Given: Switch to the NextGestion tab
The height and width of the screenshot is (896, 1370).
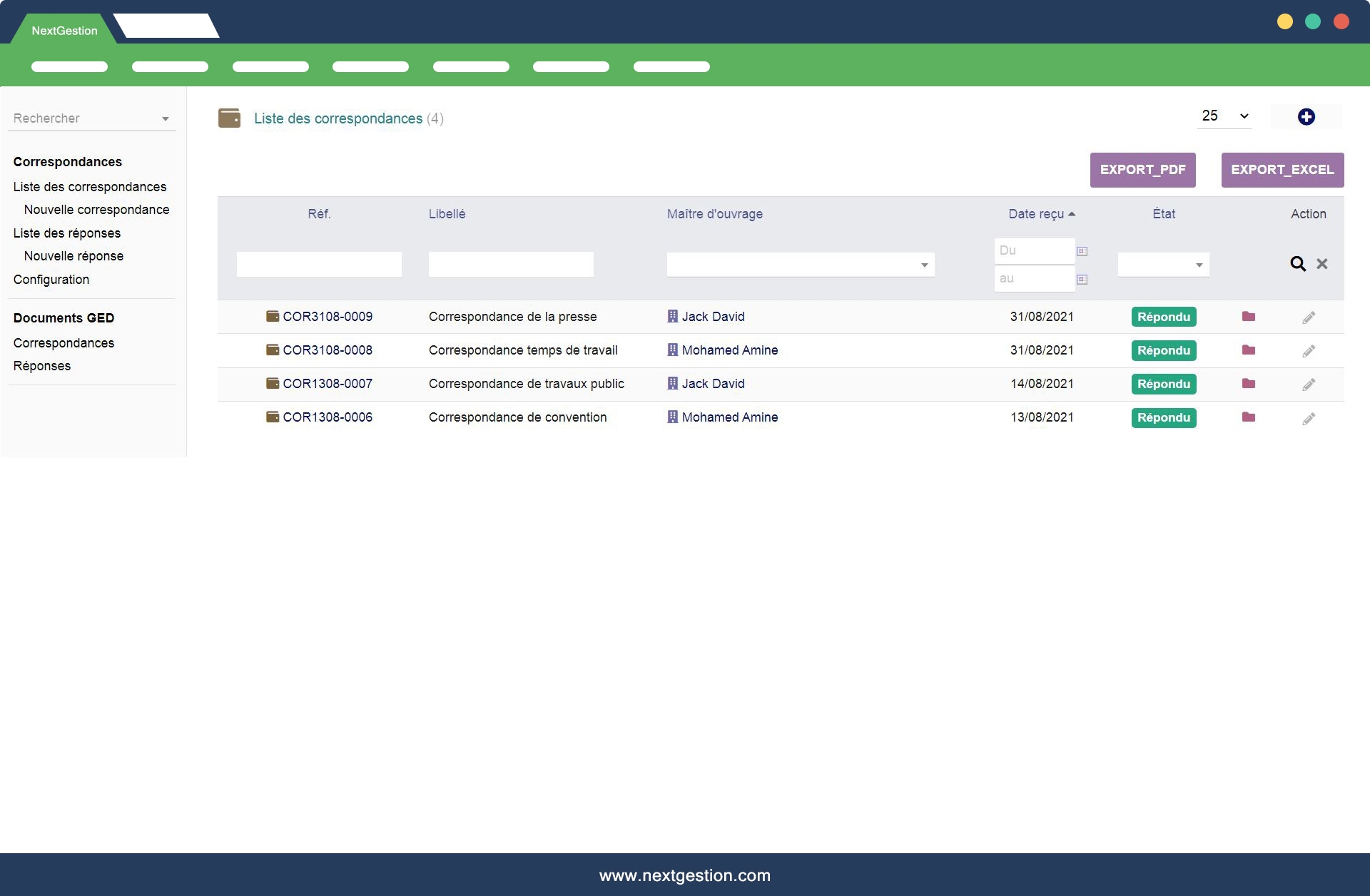Looking at the screenshot, I should tap(64, 31).
